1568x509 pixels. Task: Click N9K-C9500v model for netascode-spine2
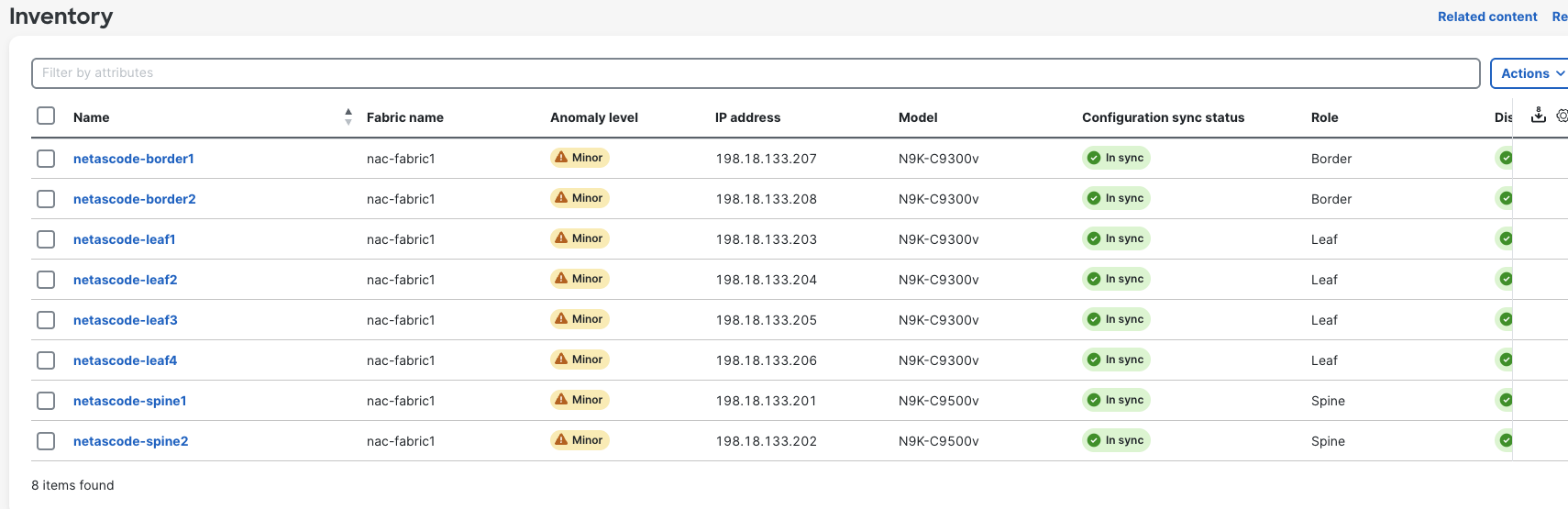click(939, 441)
